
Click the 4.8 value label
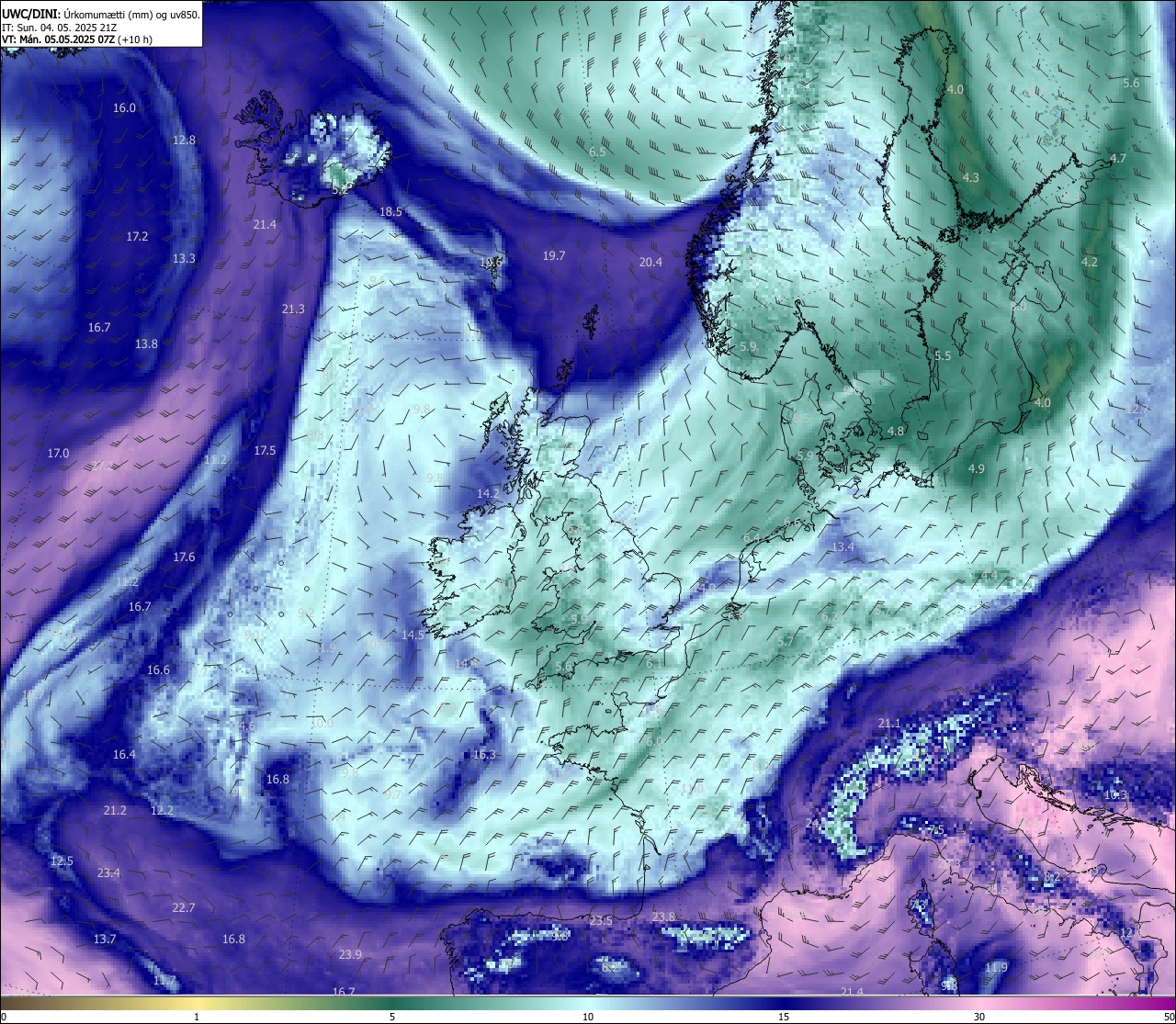tap(896, 431)
